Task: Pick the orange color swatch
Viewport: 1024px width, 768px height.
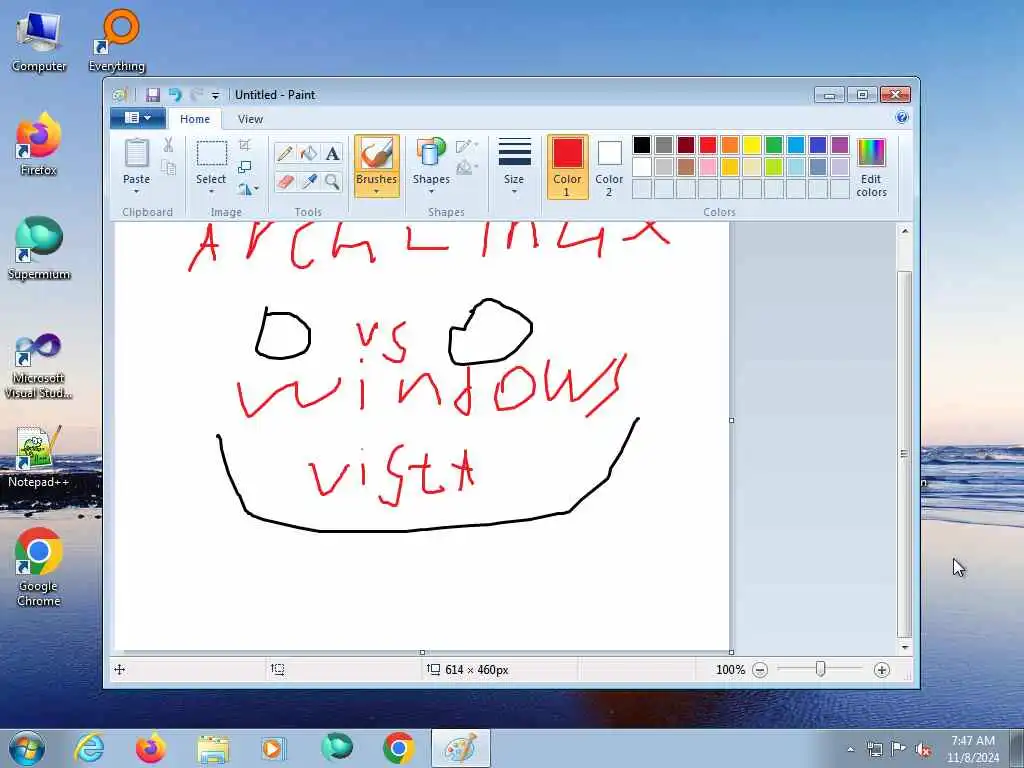Action: 730,145
